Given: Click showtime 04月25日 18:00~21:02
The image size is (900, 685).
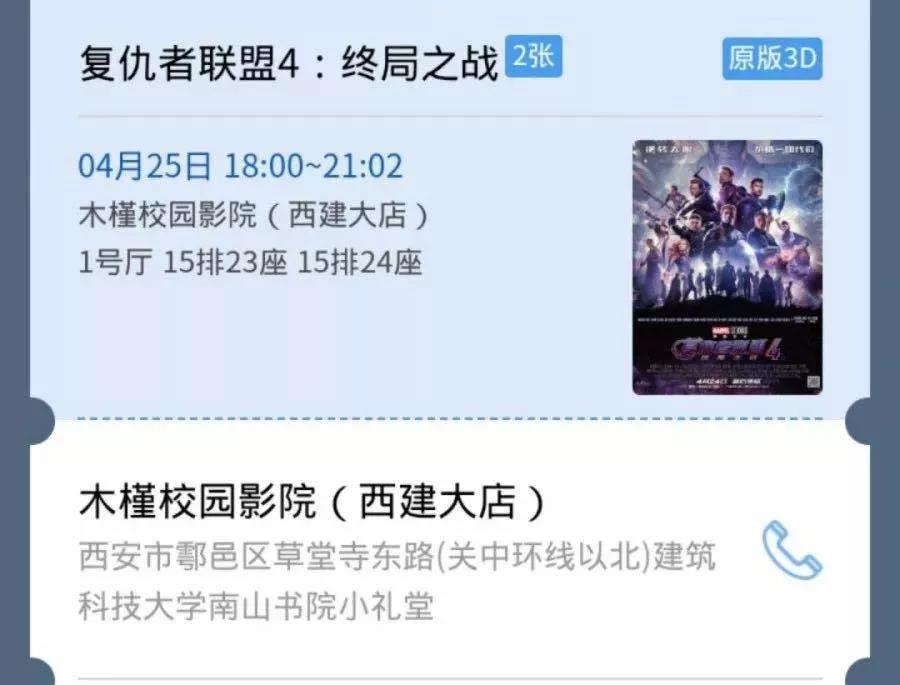Looking at the screenshot, I should pos(240,166).
